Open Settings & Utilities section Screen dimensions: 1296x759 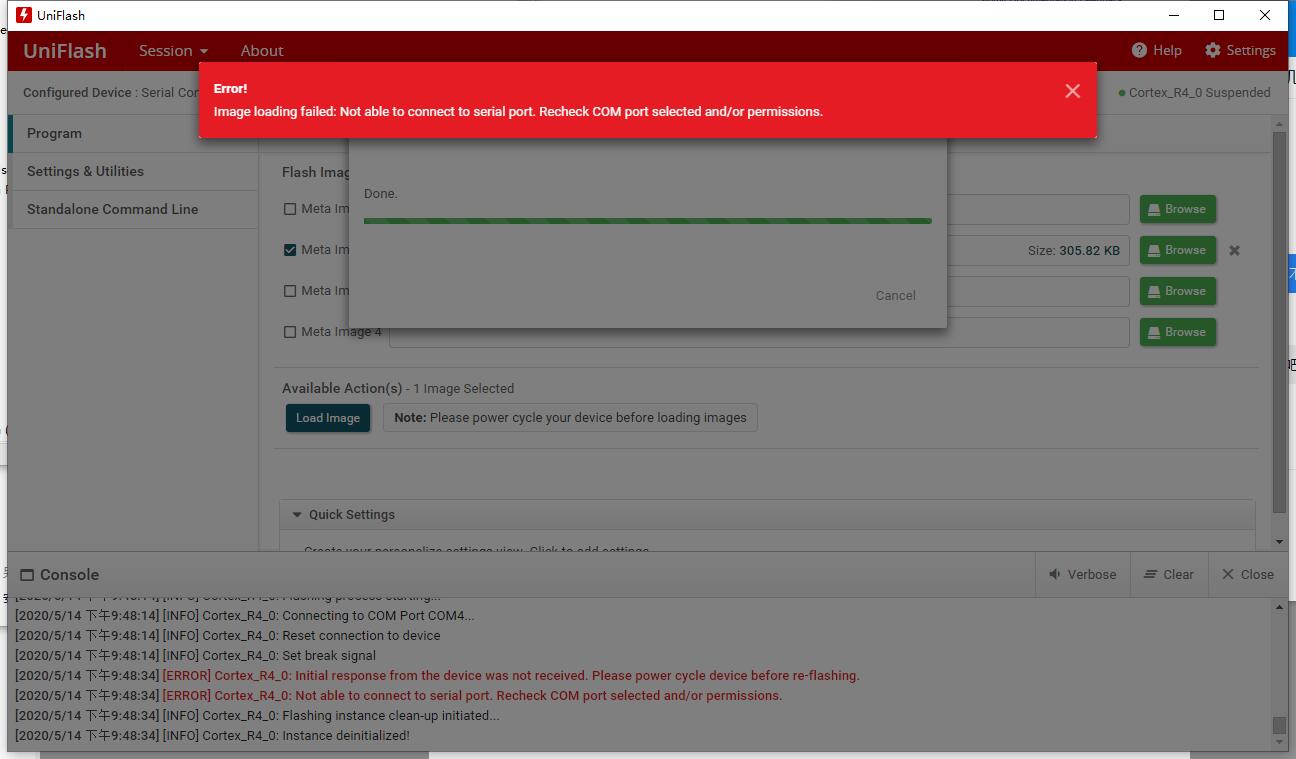[134, 171]
